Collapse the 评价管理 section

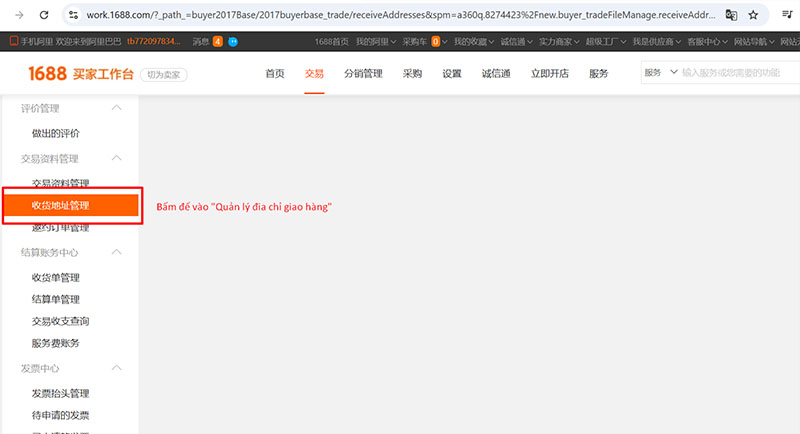coord(117,108)
